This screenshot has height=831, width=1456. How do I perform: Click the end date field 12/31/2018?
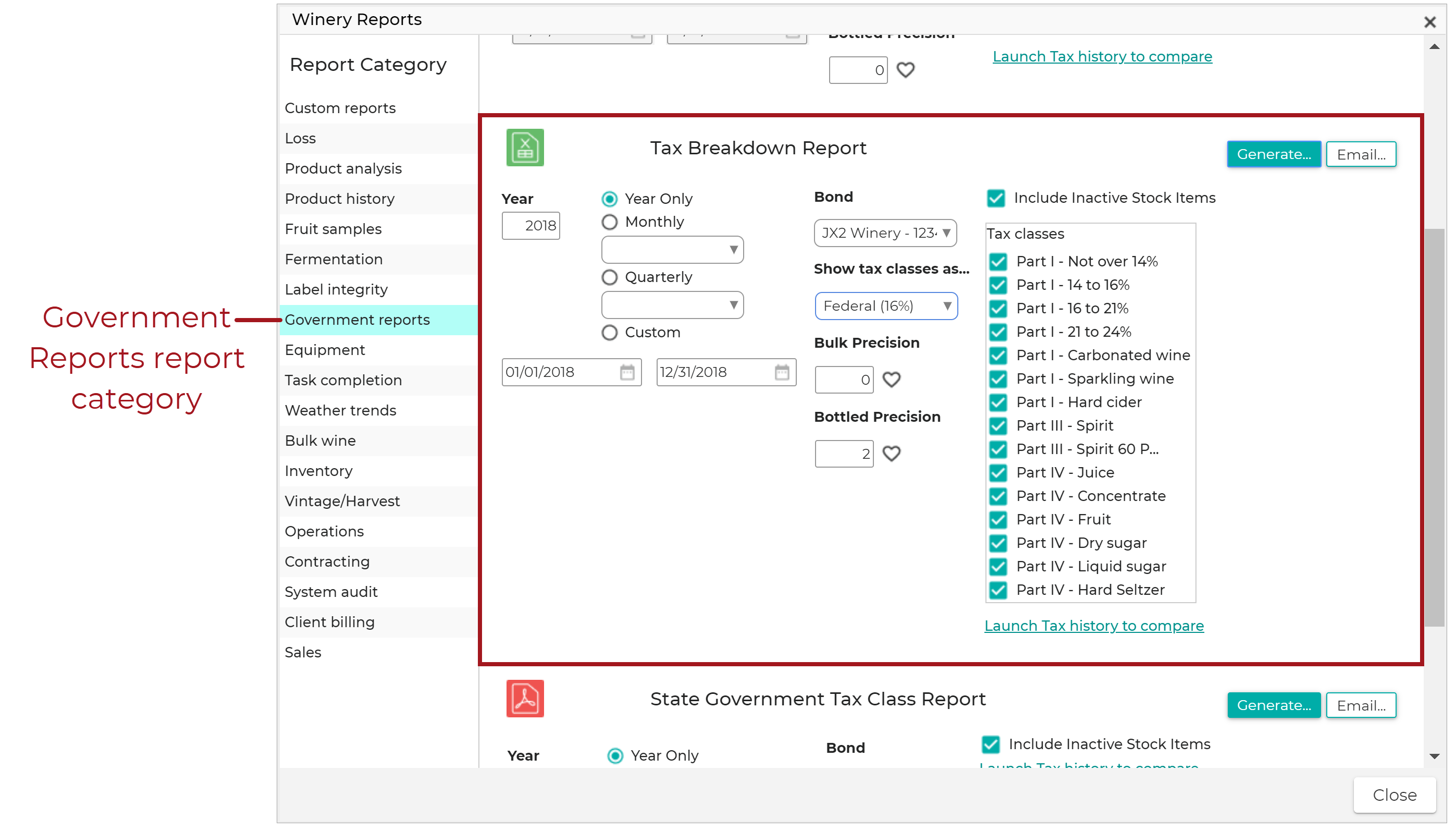coord(726,372)
